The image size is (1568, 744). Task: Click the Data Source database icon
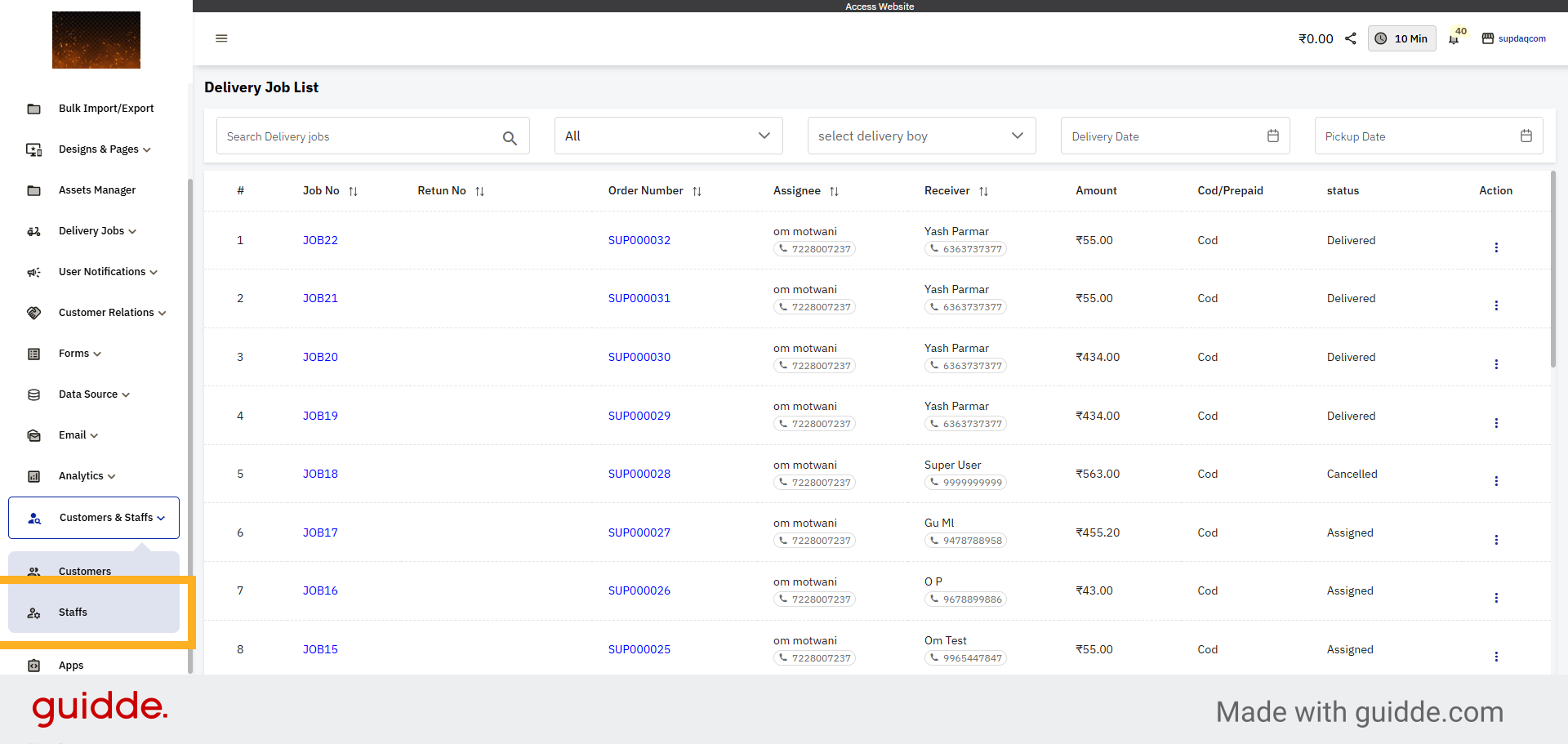coord(33,394)
